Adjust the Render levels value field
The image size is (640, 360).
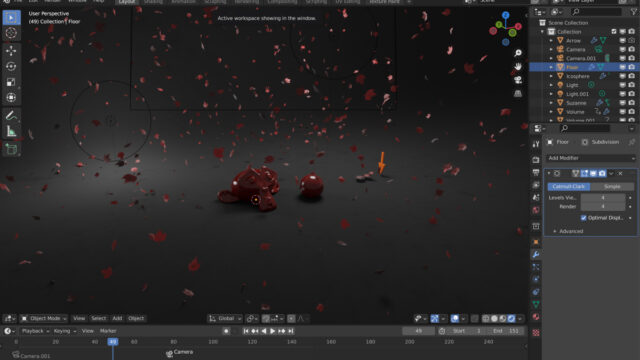pos(603,207)
